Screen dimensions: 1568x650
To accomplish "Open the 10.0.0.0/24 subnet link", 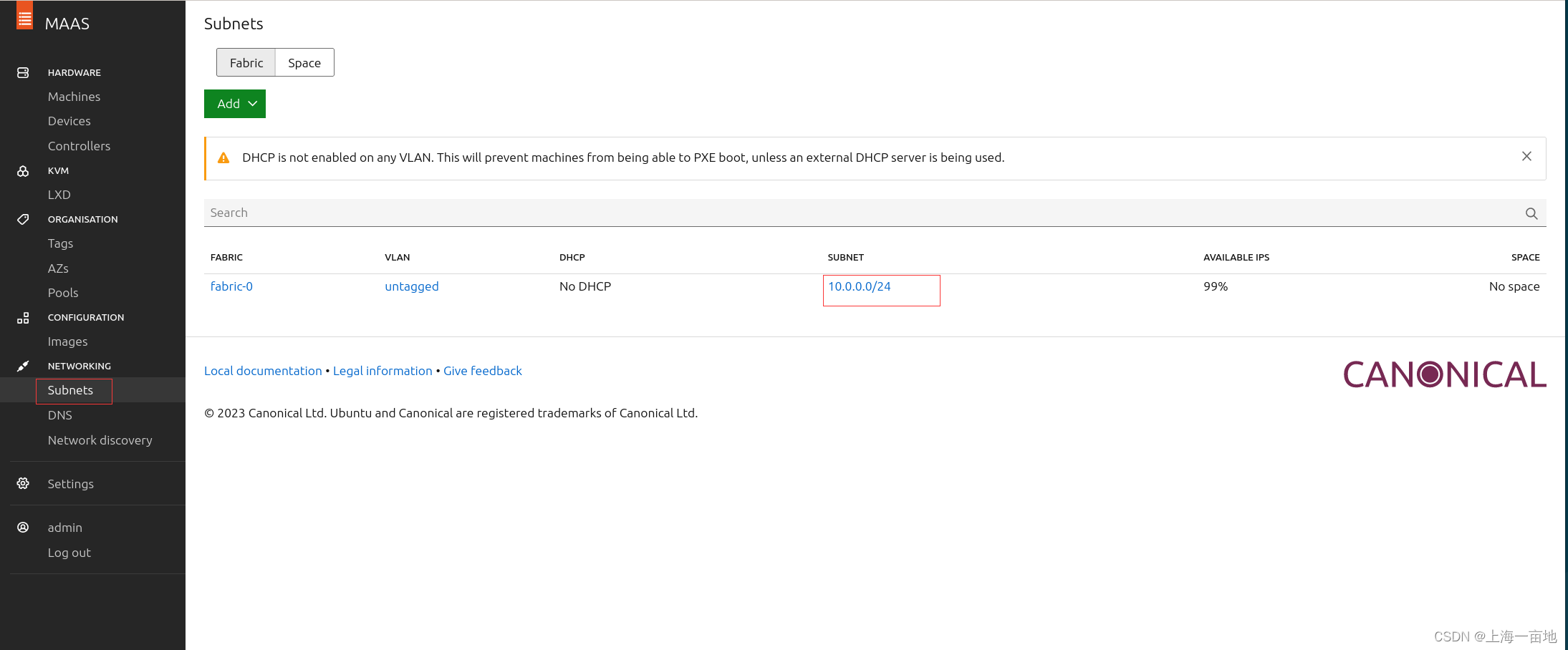I will click(859, 286).
